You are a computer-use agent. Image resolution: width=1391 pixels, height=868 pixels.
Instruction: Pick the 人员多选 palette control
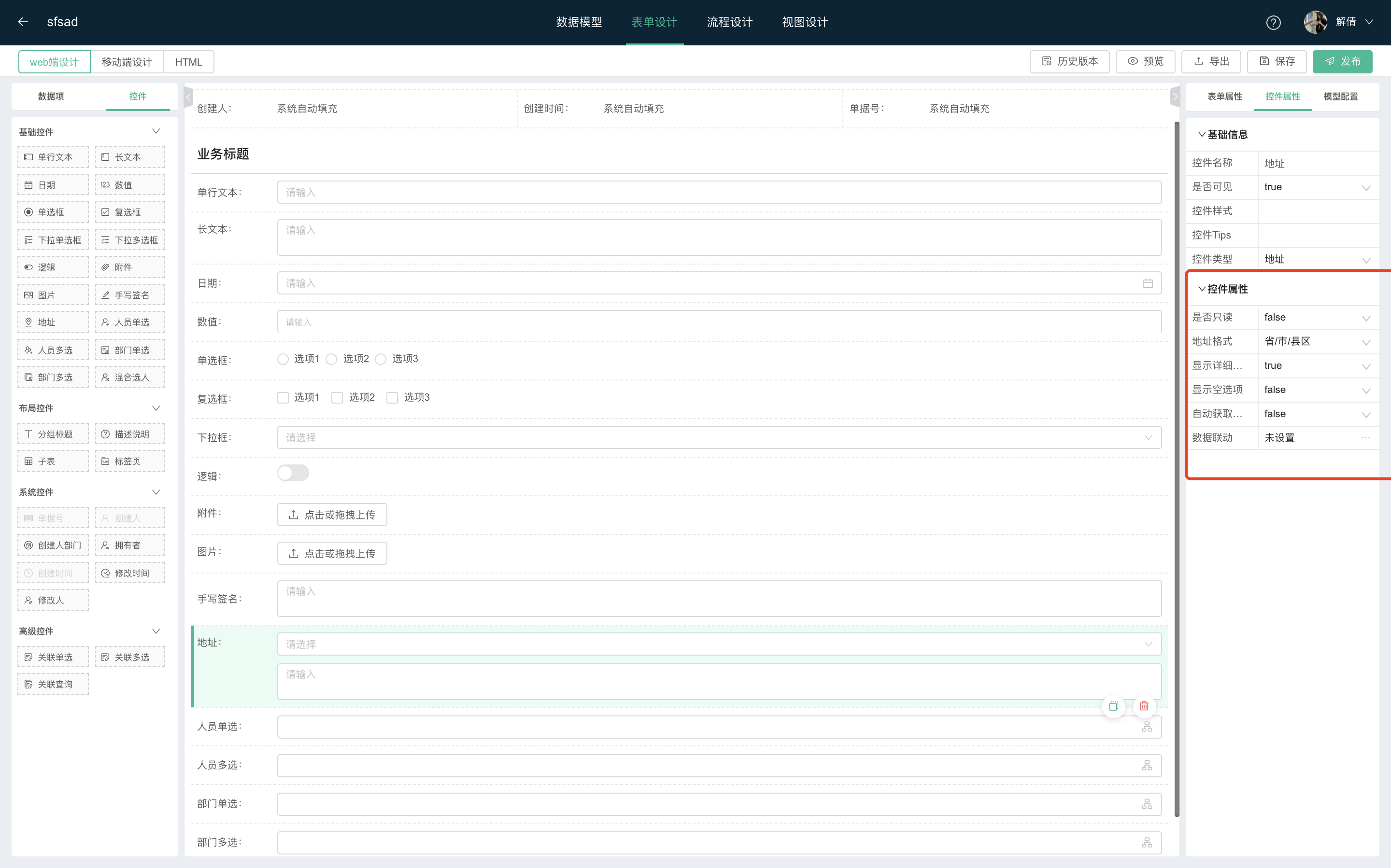pos(53,350)
